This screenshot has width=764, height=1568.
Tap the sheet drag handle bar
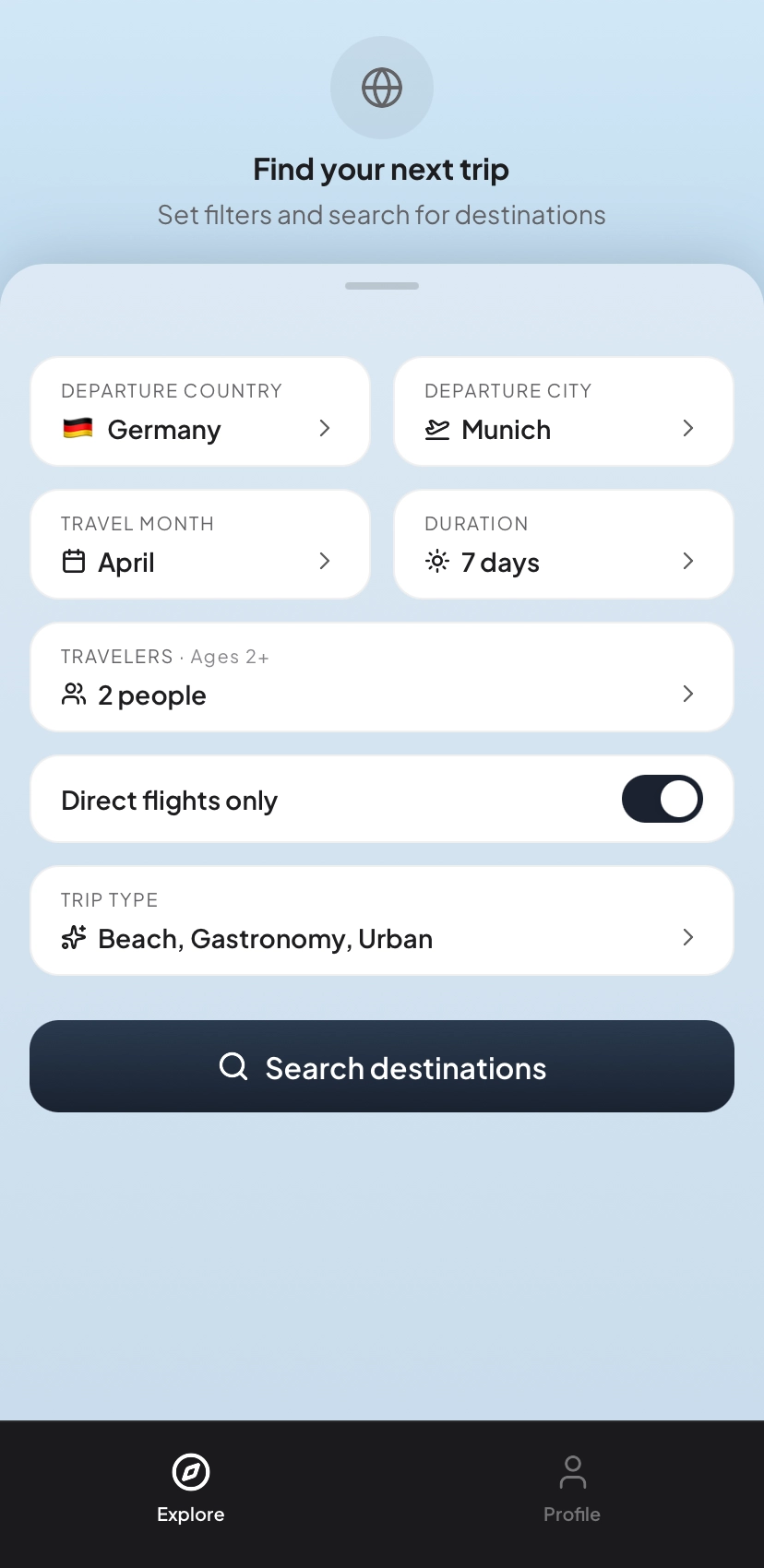click(382, 286)
